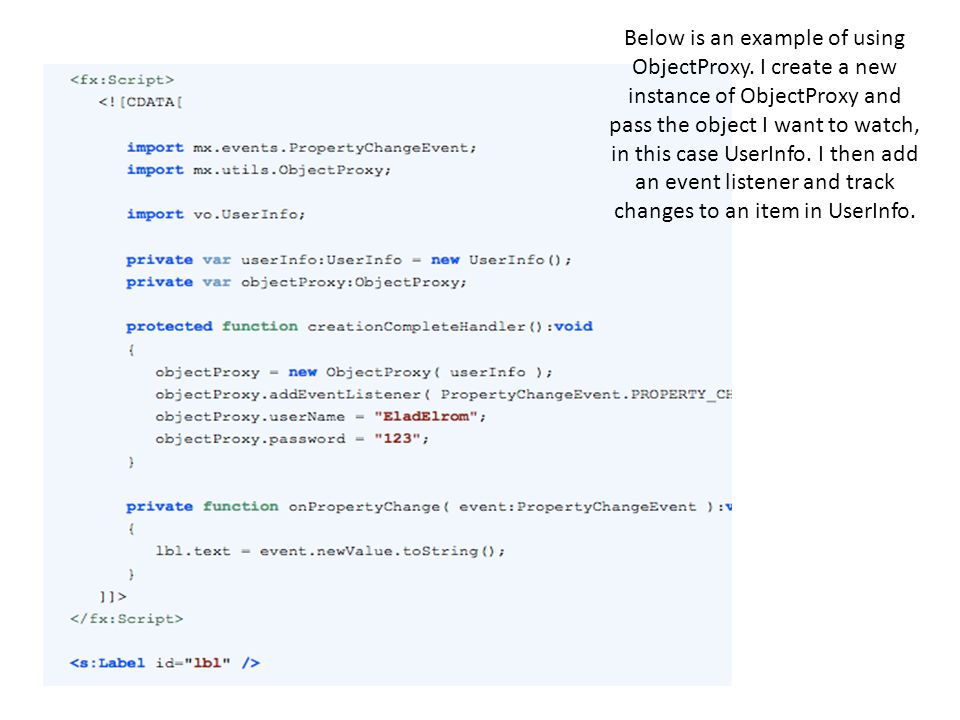
Task: Click the void keyword after creationCompleteHandler
Action: click(x=573, y=326)
